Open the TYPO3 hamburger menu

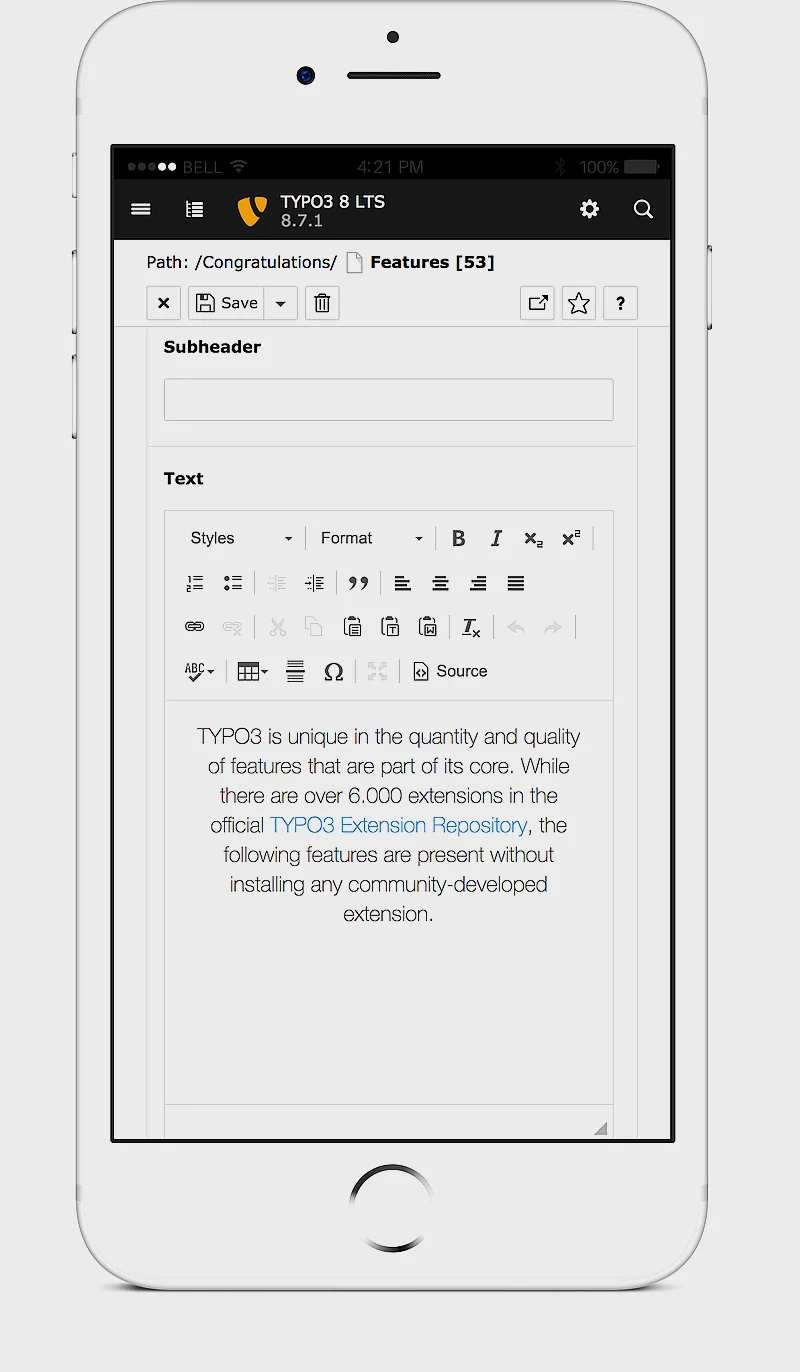(x=141, y=209)
